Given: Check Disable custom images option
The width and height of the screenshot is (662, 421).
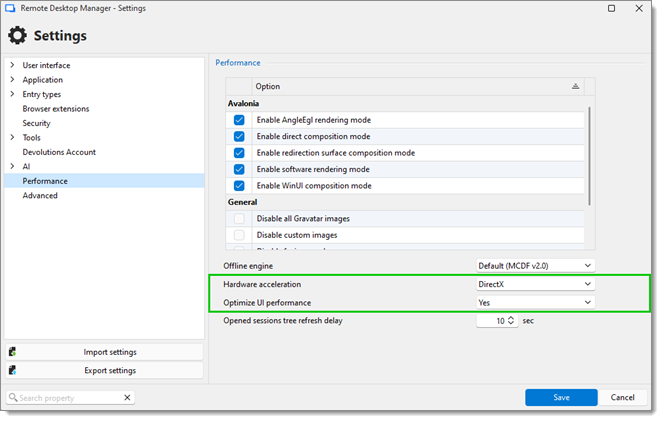Looking at the screenshot, I should pos(239,235).
